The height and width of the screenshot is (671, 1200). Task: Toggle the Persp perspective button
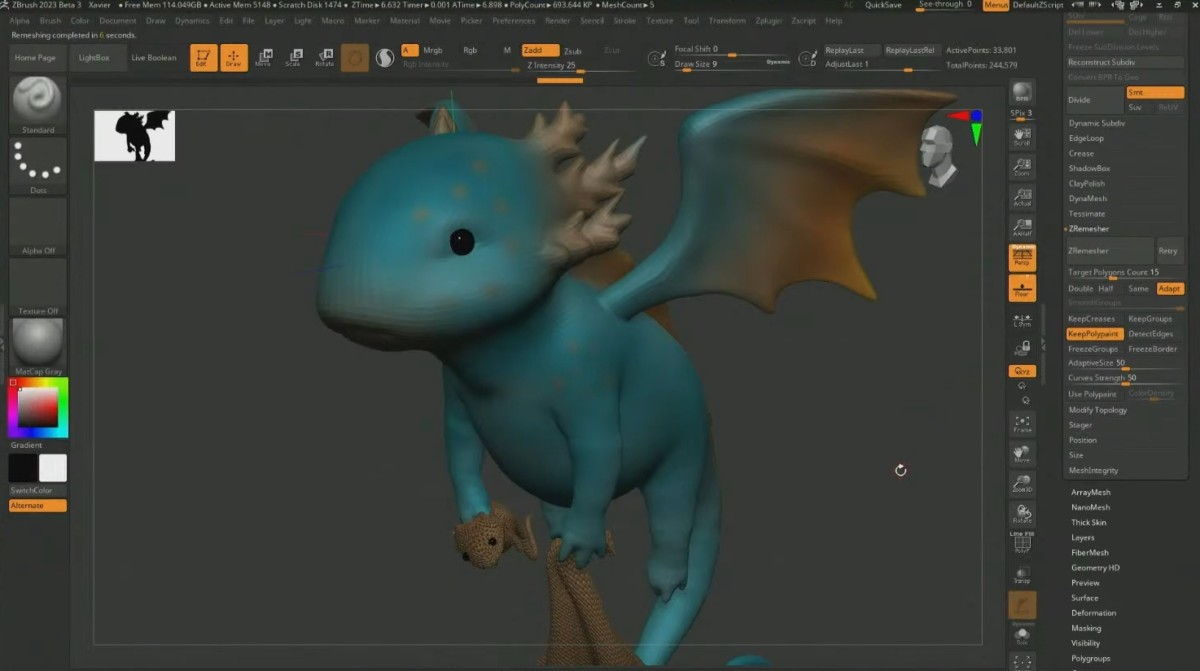tap(1022, 258)
